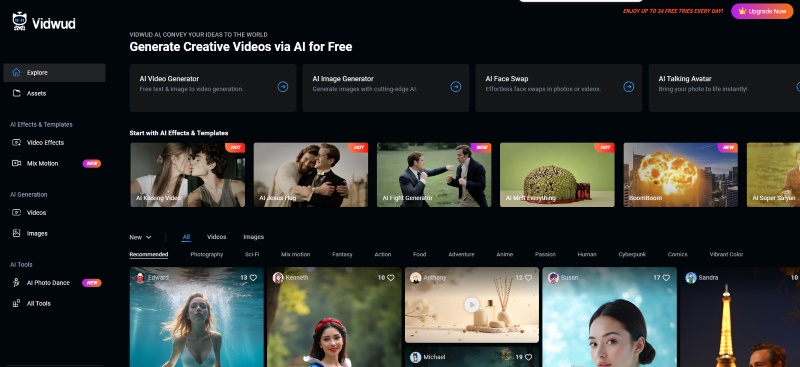Open the AI Melt Everything template
Viewport: 800px width, 367px height.
click(x=557, y=175)
